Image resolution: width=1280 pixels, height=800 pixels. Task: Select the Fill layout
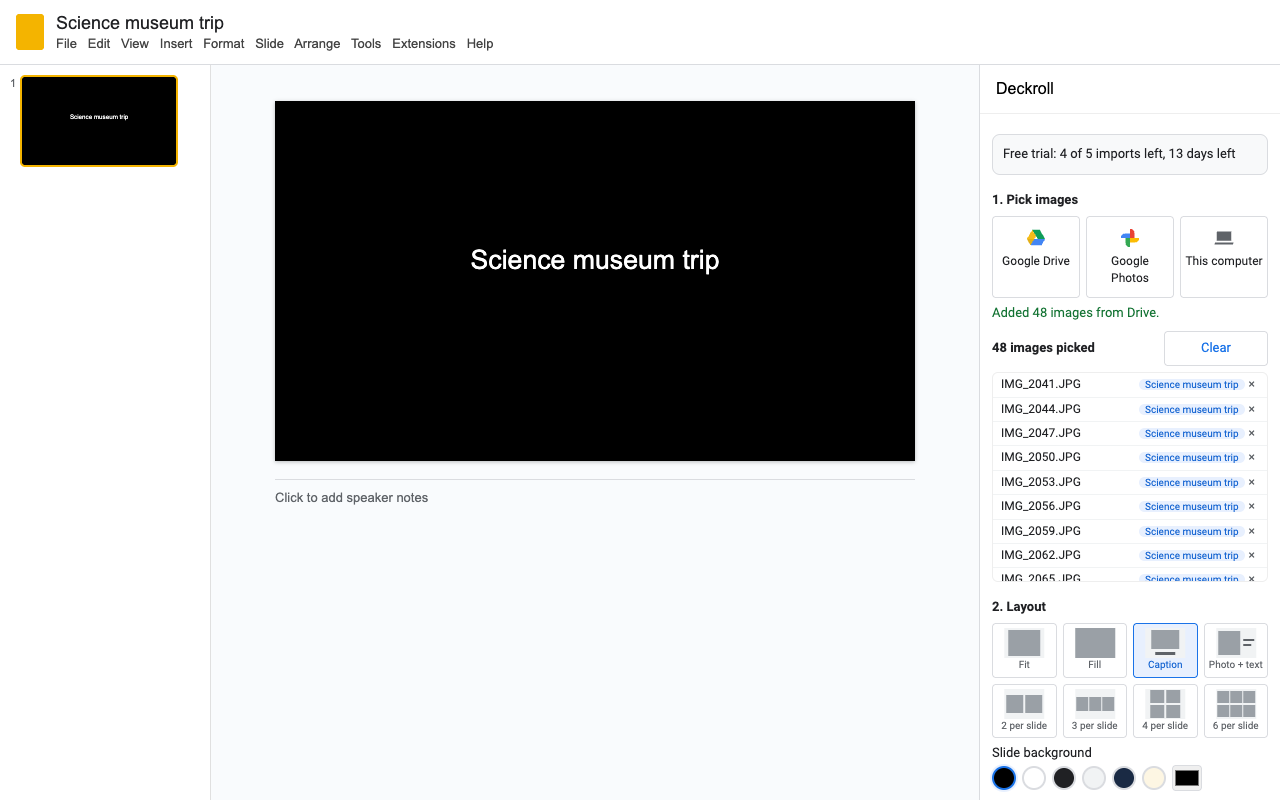(1095, 650)
